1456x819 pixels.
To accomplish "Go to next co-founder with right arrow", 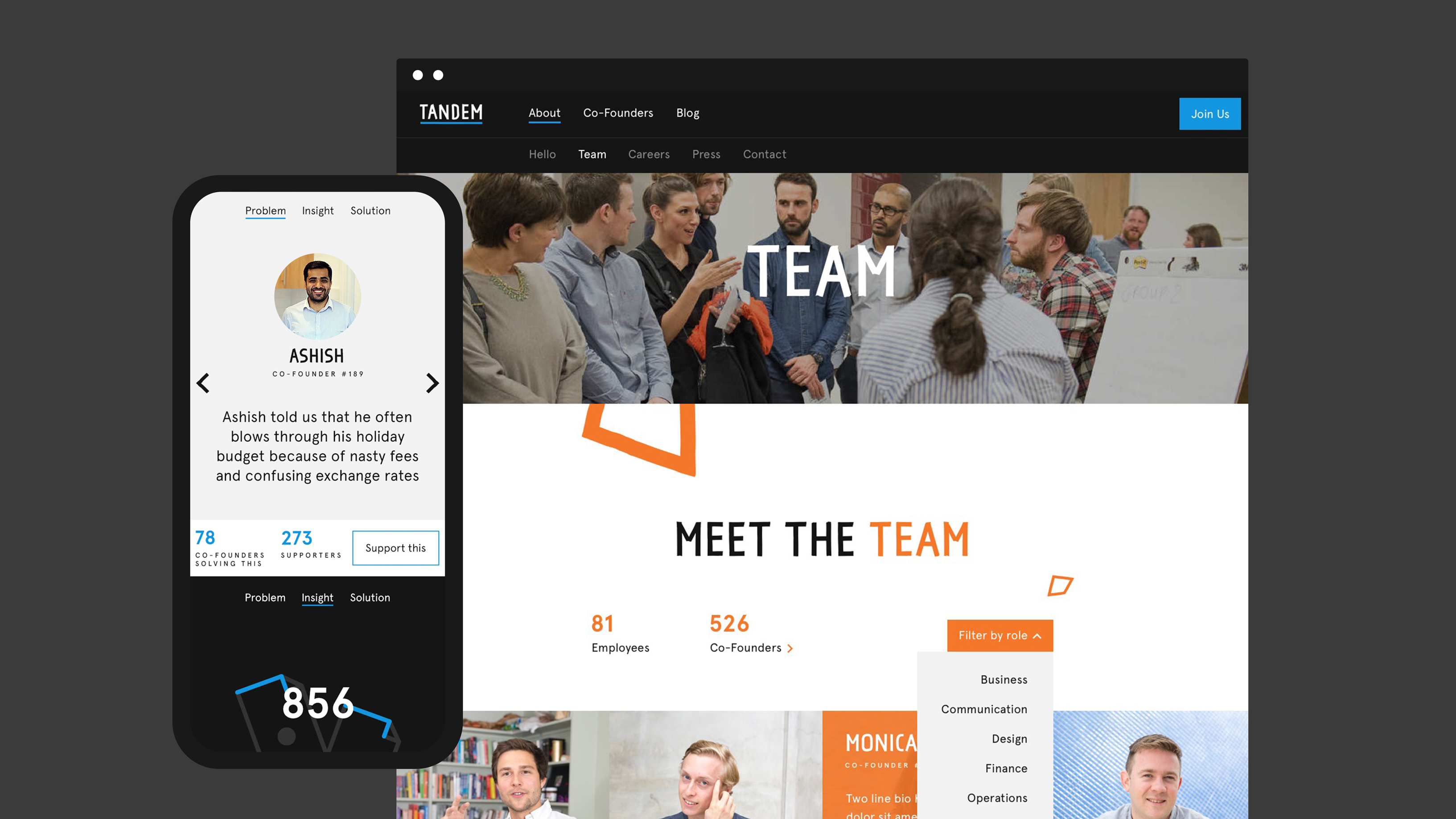I will point(432,383).
